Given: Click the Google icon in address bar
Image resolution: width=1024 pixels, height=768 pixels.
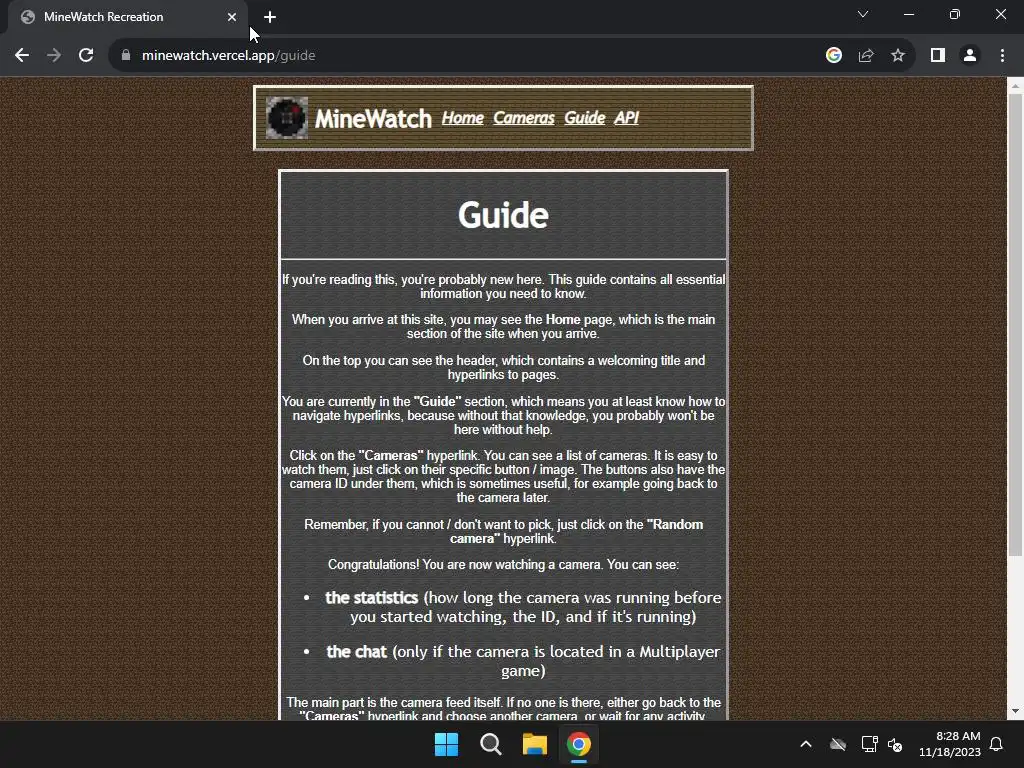Looking at the screenshot, I should pyautogui.click(x=834, y=56).
